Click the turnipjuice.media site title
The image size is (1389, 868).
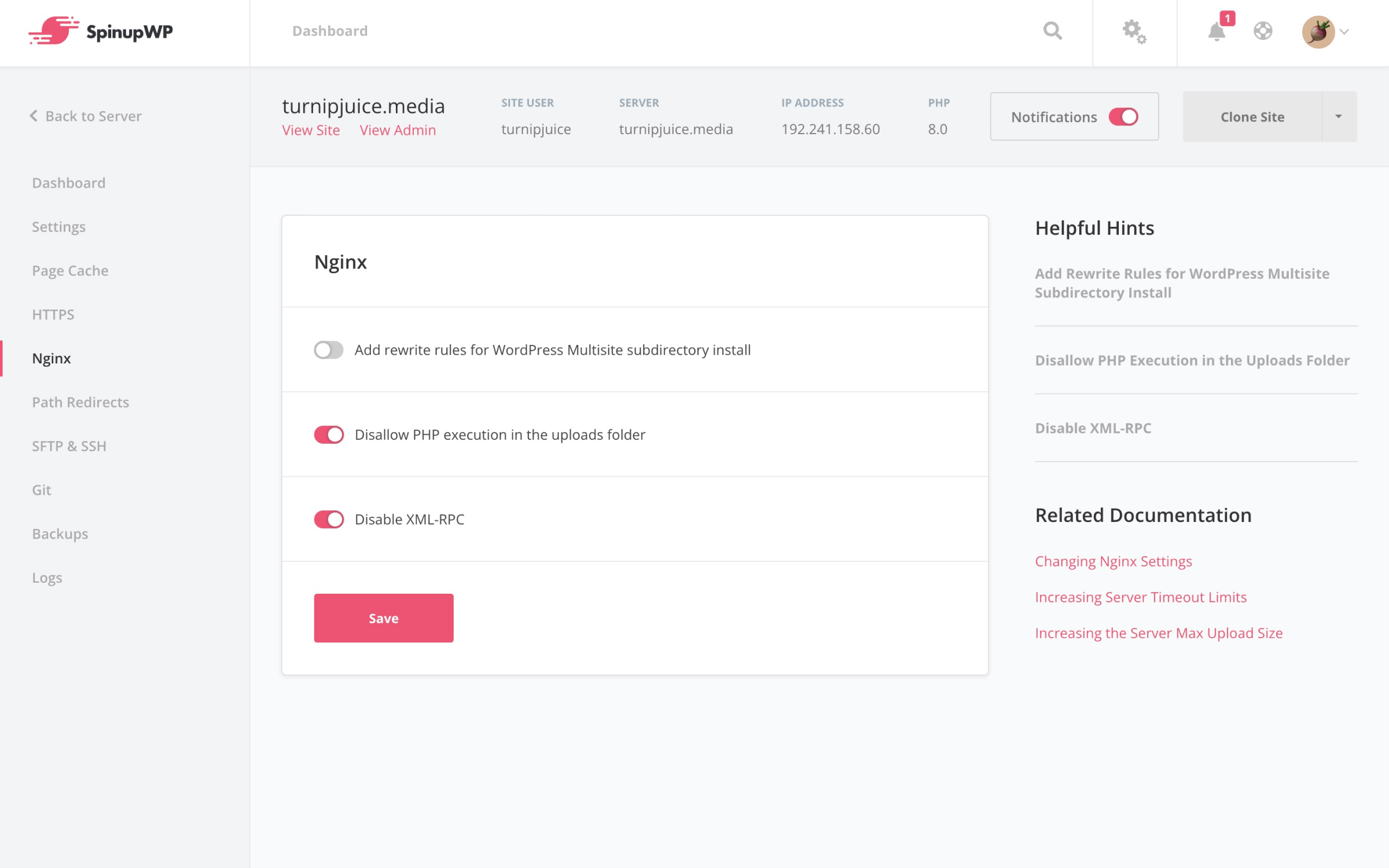click(x=363, y=106)
